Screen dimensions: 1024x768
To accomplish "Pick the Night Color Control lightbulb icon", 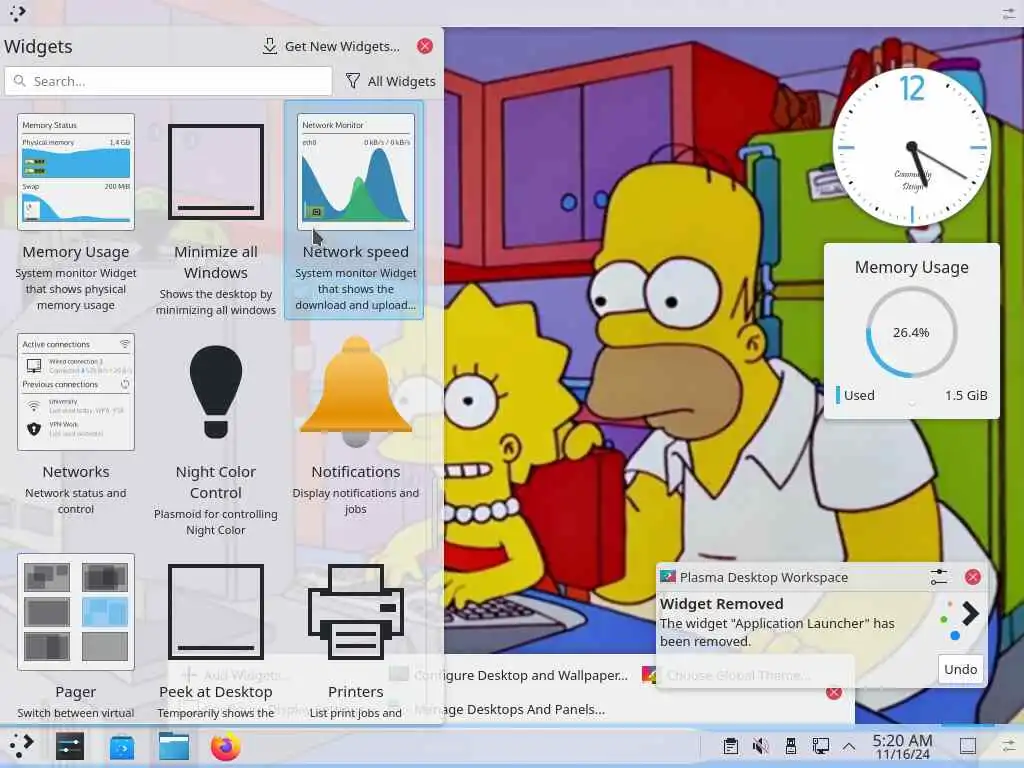I will point(216,392).
